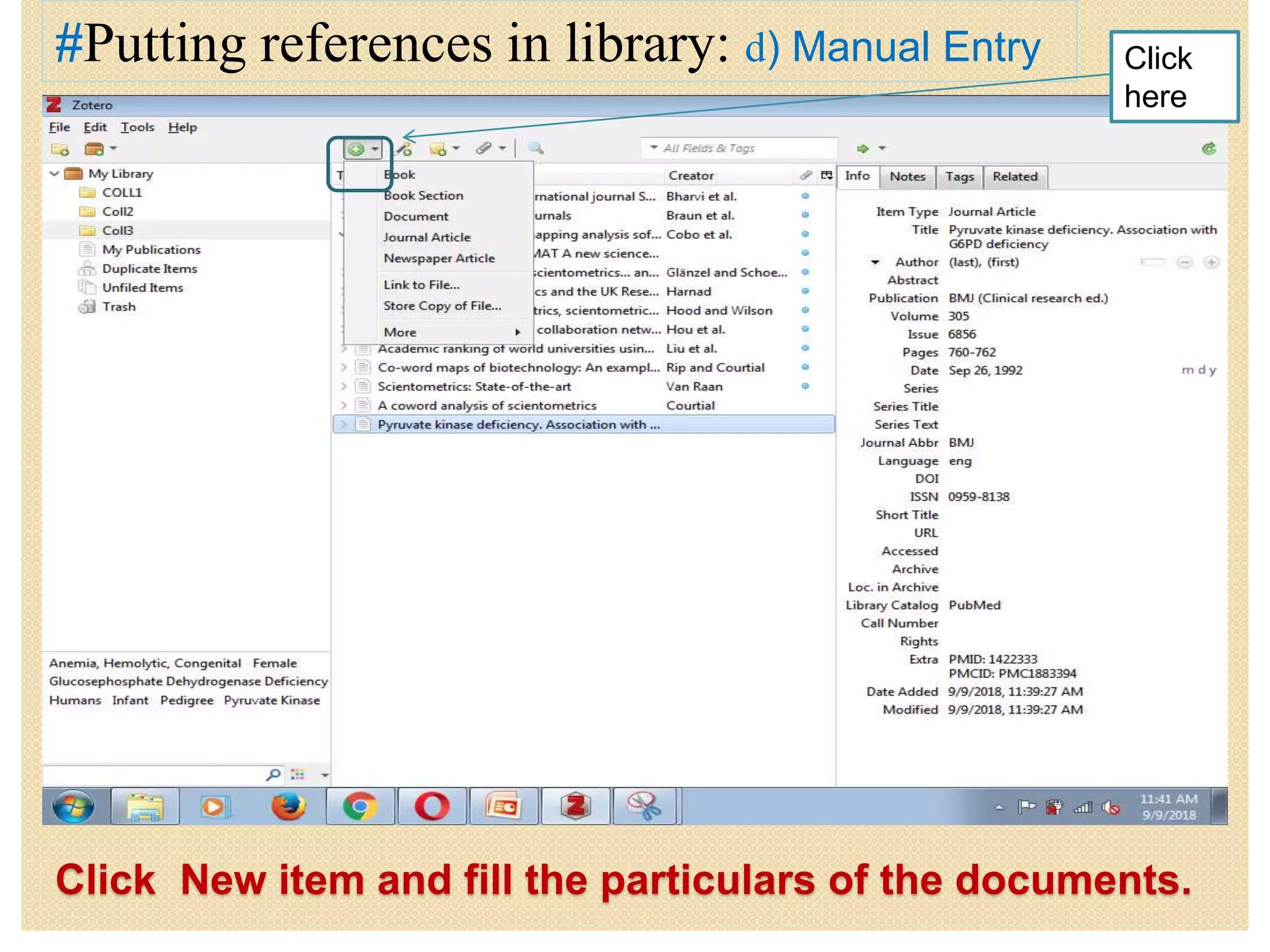The width and height of the screenshot is (1270, 952).
Task: Open the Locate dropdown arrow
Action: [x=882, y=149]
